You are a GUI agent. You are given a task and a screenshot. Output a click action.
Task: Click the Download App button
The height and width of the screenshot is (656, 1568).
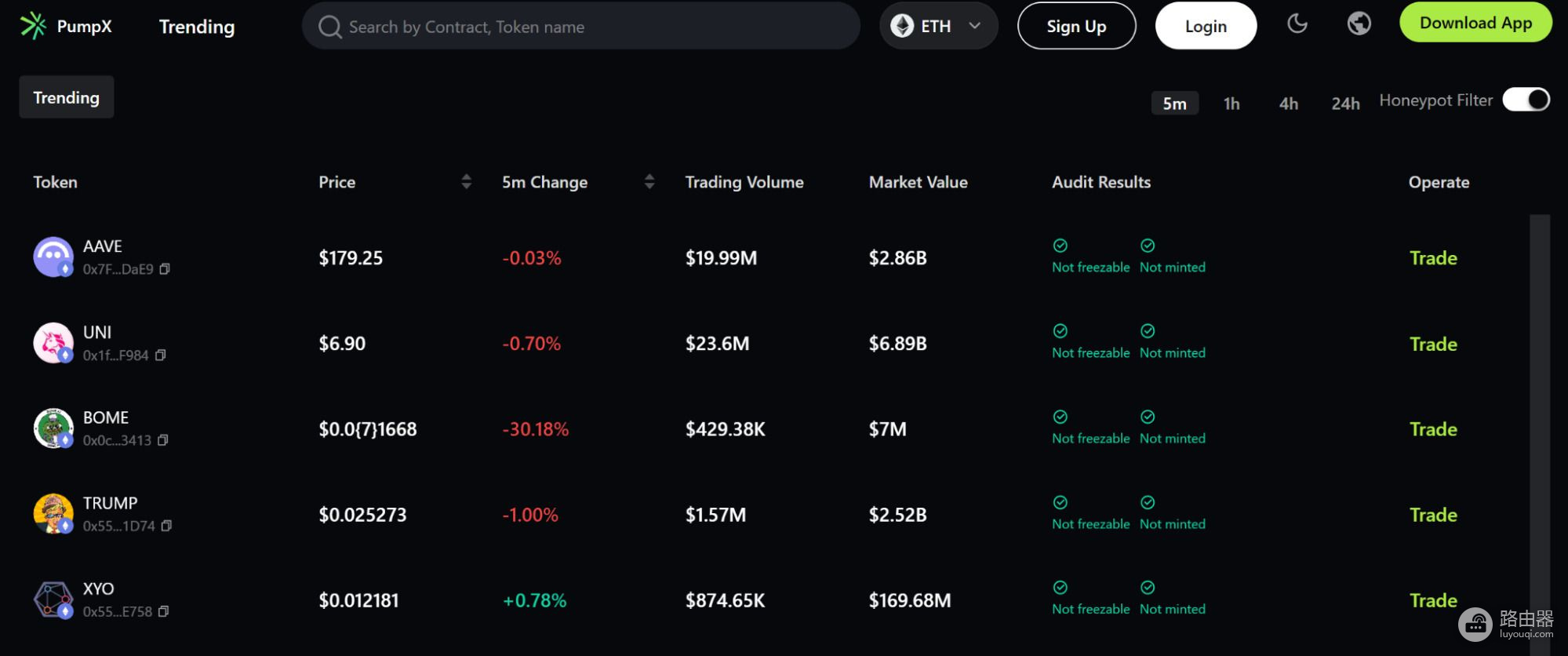coord(1475,23)
